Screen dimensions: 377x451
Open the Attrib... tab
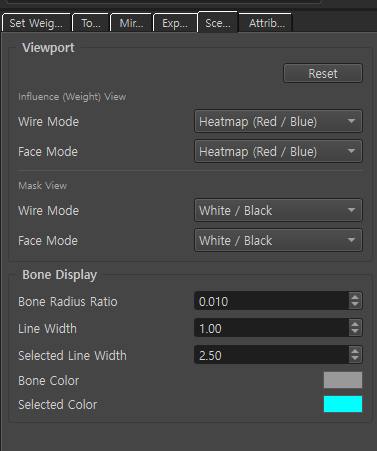coord(267,23)
